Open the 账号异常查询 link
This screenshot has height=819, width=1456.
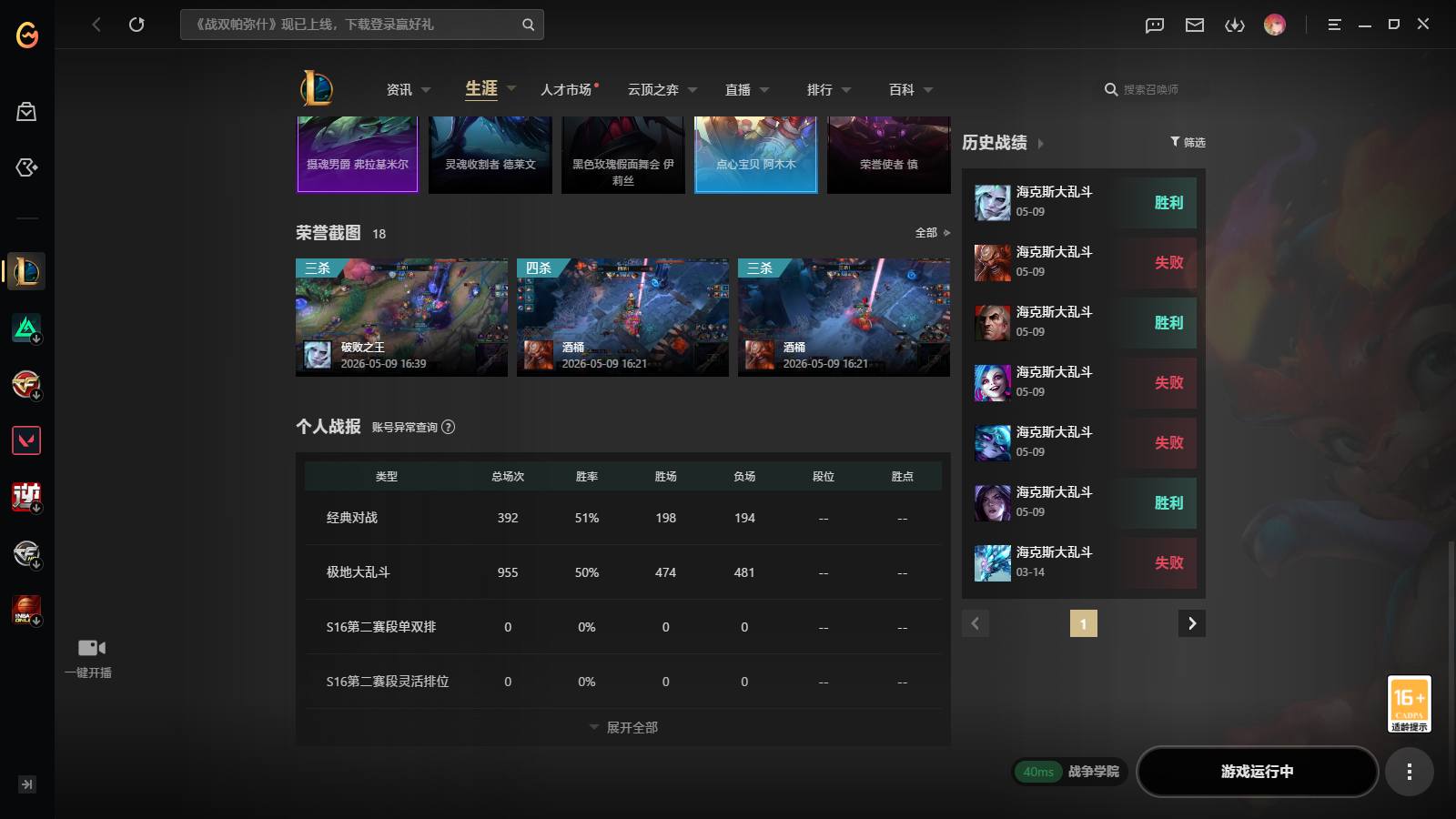pyautogui.click(x=405, y=427)
